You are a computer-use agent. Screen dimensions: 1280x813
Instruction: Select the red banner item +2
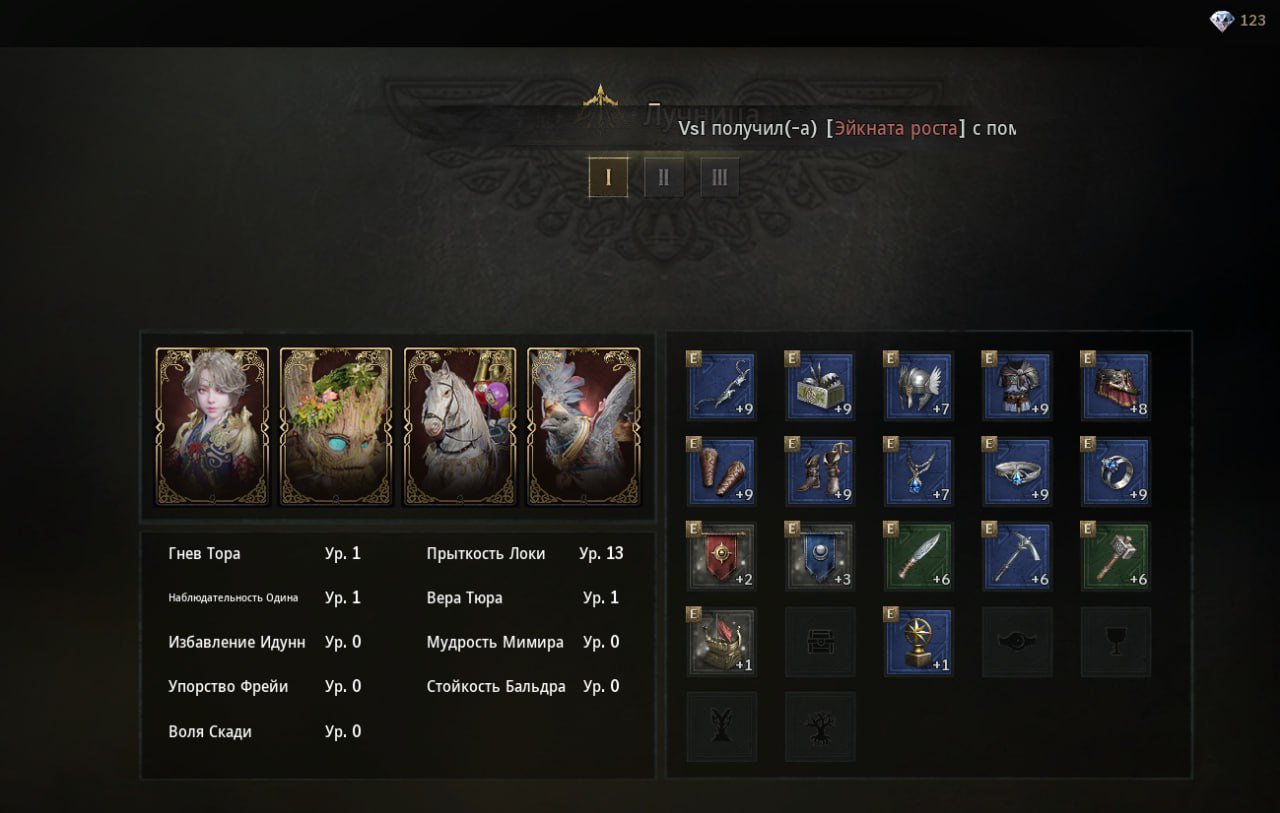pyautogui.click(x=721, y=557)
